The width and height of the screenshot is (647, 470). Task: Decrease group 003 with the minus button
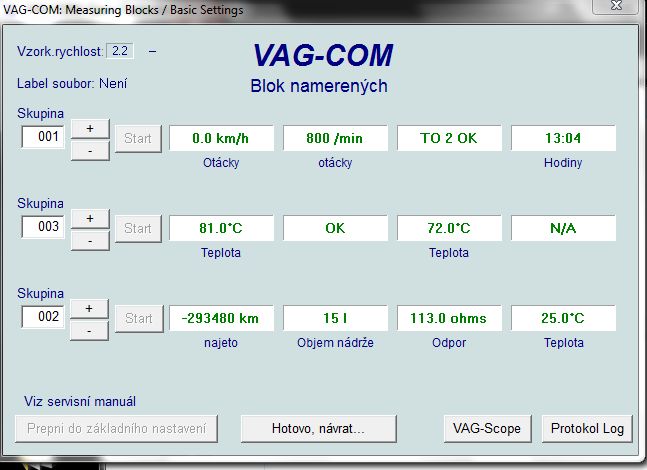point(90,241)
